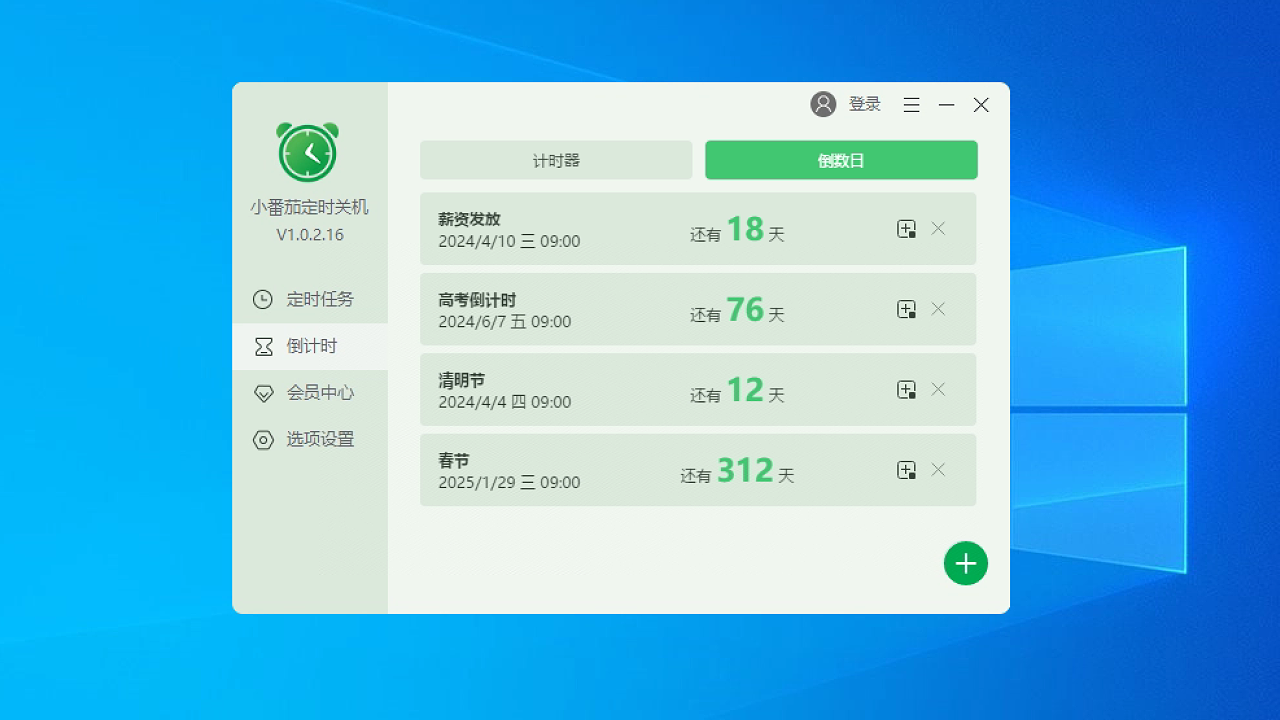Image resolution: width=1280 pixels, height=720 pixels.
Task: Delete the 薪资发放 countdown entry
Action: [938, 228]
